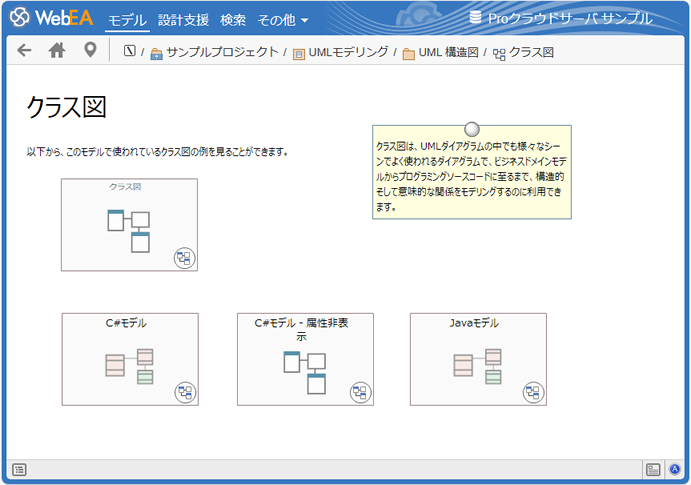Open the C#モデル - 属性非表示 thumbnail
The width and height of the screenshot is (691, 485).
tap(305, 359)
